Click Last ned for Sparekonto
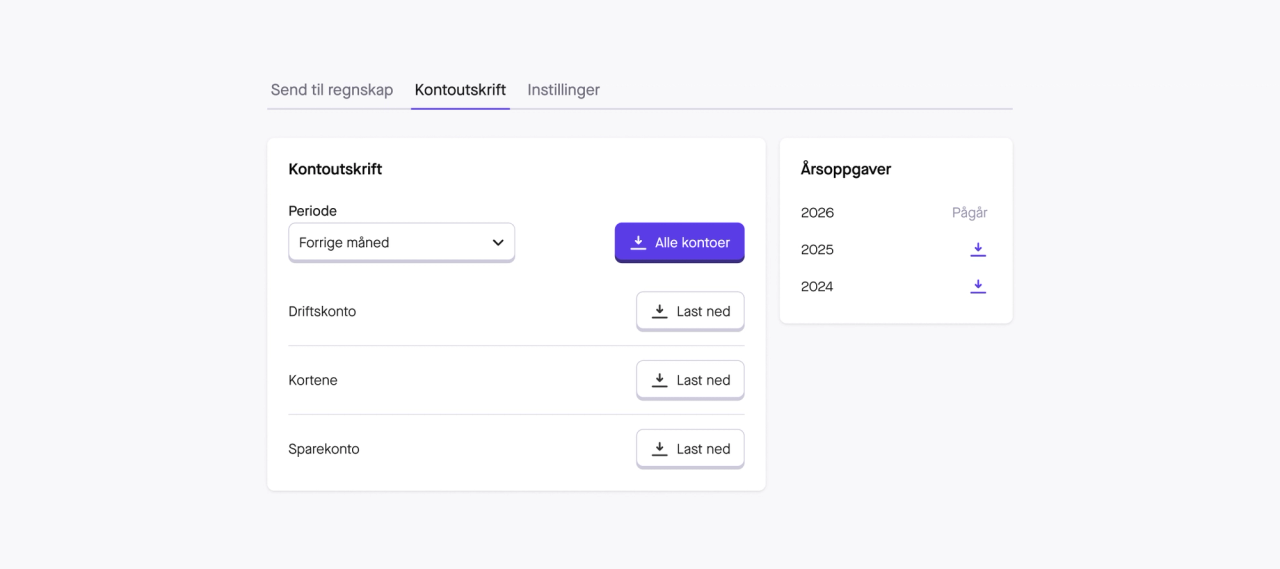This screenshot has width=1280, height=569. pos(690,449)
